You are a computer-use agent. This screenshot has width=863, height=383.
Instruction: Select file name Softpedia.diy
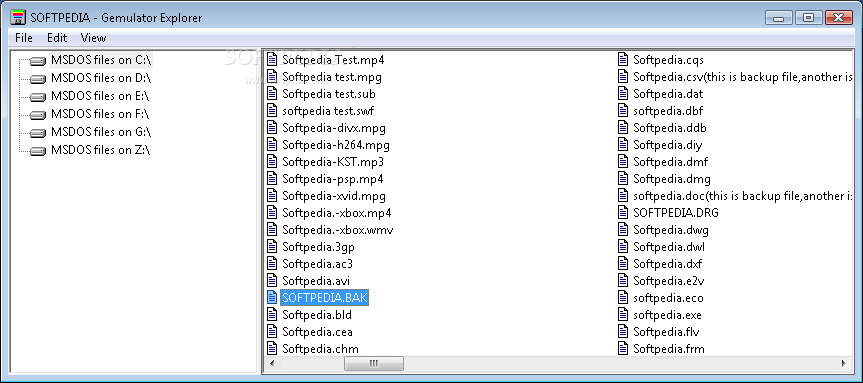[x=667, y=145]
